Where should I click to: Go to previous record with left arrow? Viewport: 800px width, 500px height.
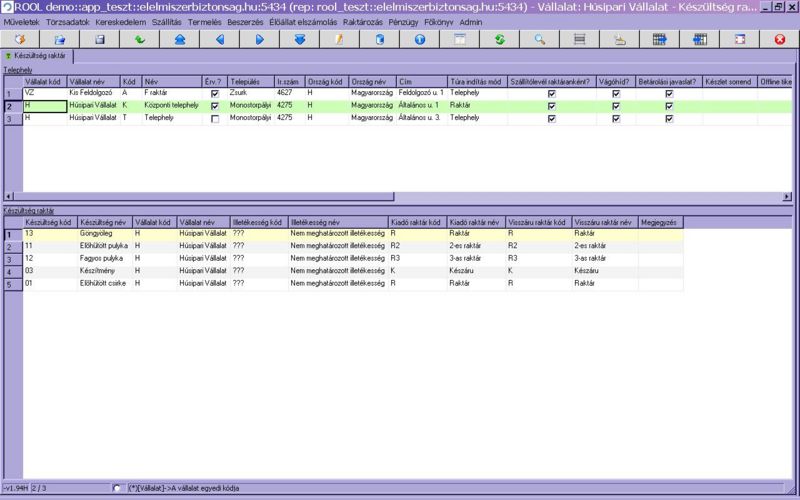pyautogui.click(x=219, y=39)
